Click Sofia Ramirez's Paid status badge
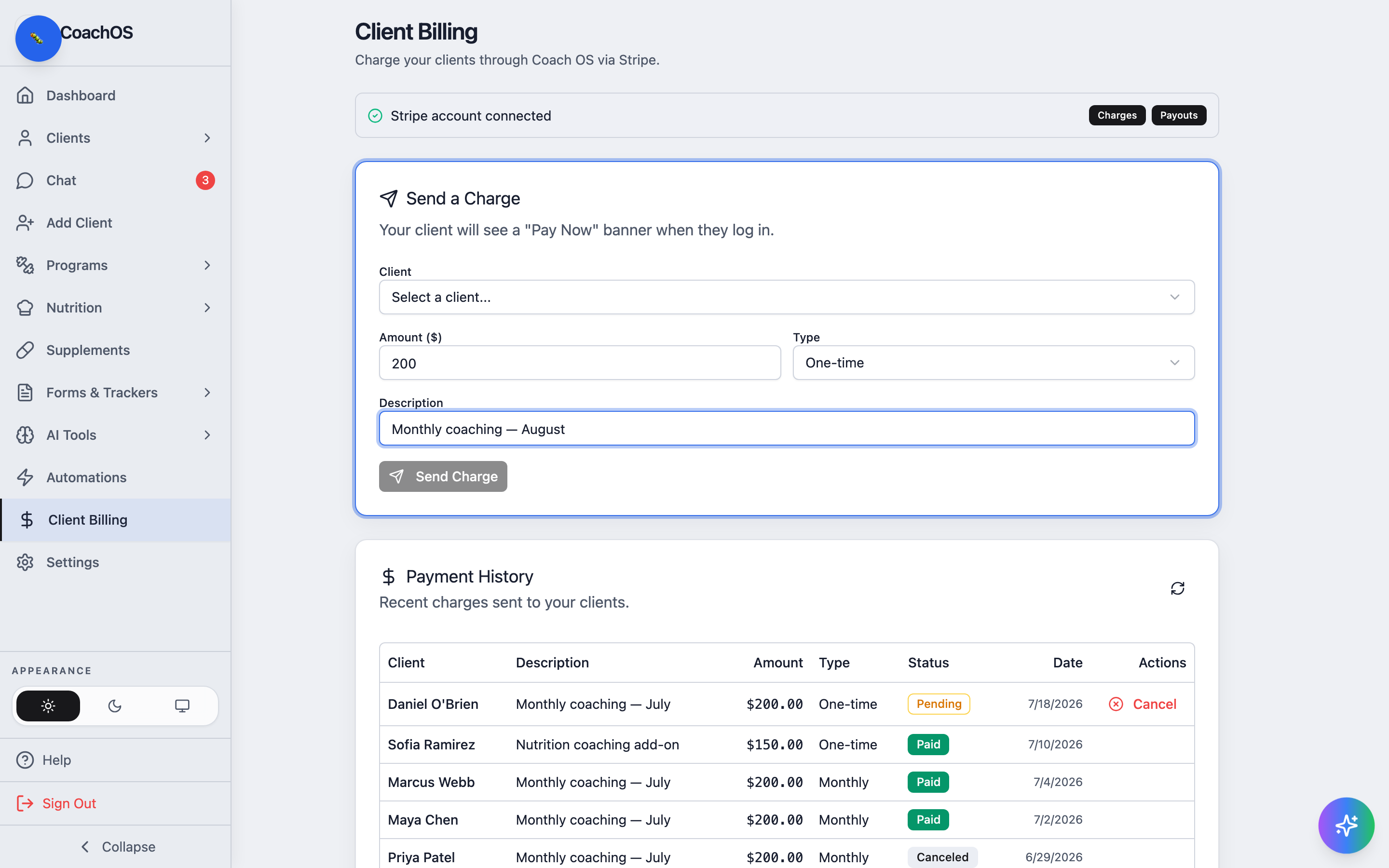Screen dimensions: 1389x868 pos(928,745)
